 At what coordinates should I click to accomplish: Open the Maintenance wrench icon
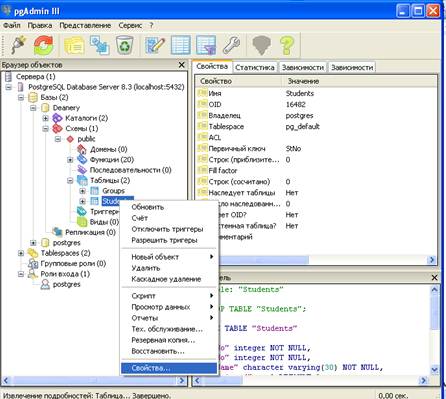pyautogui.click(x=232, y=45)
